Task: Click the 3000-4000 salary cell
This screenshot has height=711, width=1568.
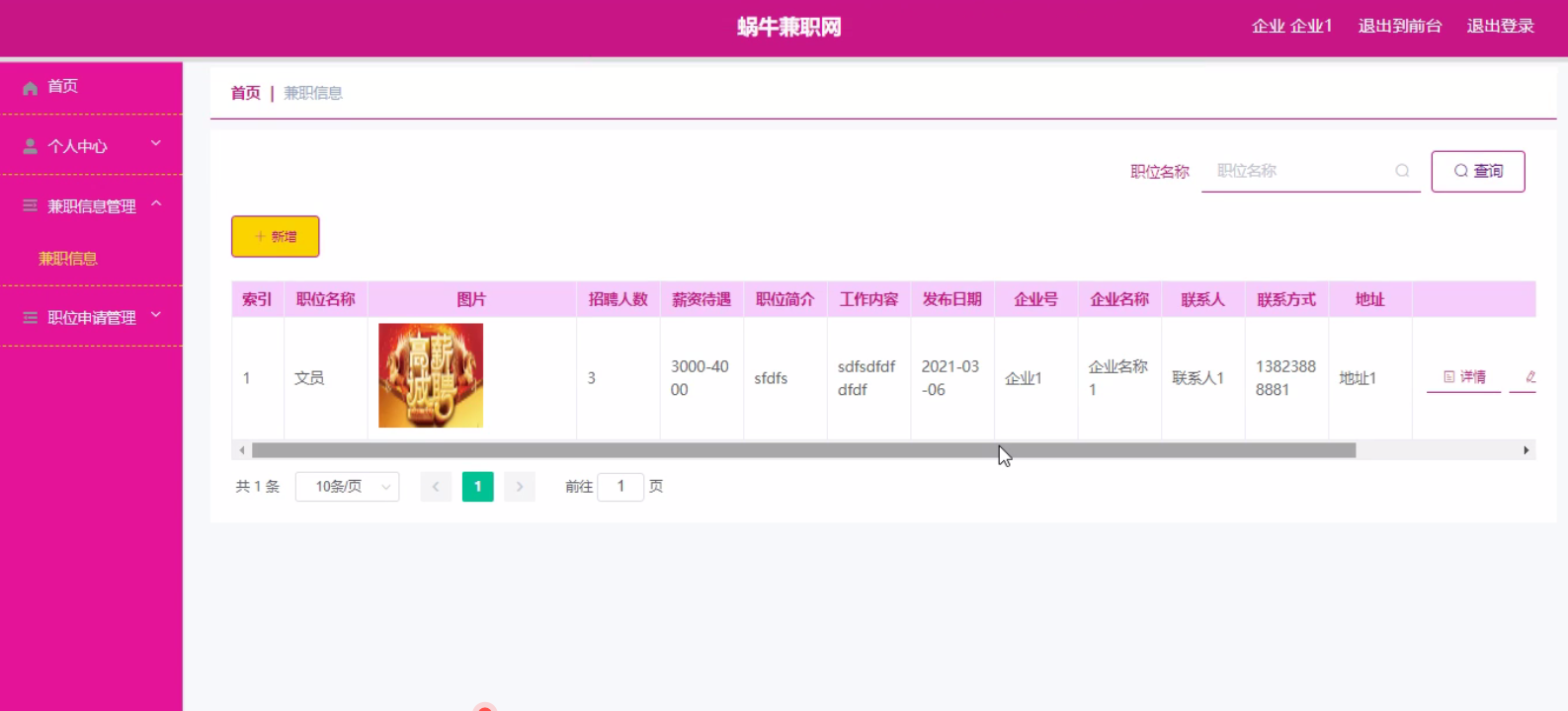Action: coord(700,378)
